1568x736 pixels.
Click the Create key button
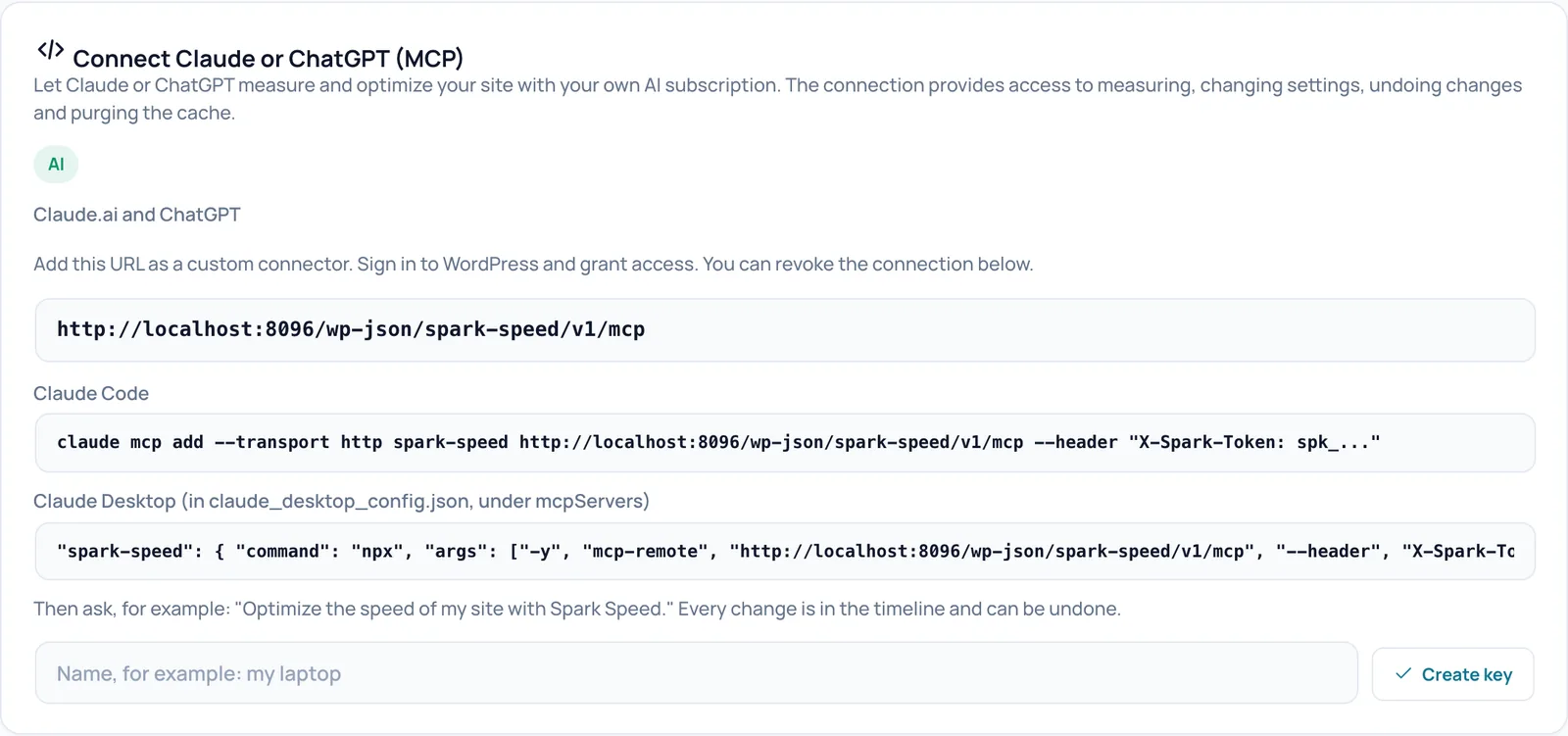pos(1453,674)
